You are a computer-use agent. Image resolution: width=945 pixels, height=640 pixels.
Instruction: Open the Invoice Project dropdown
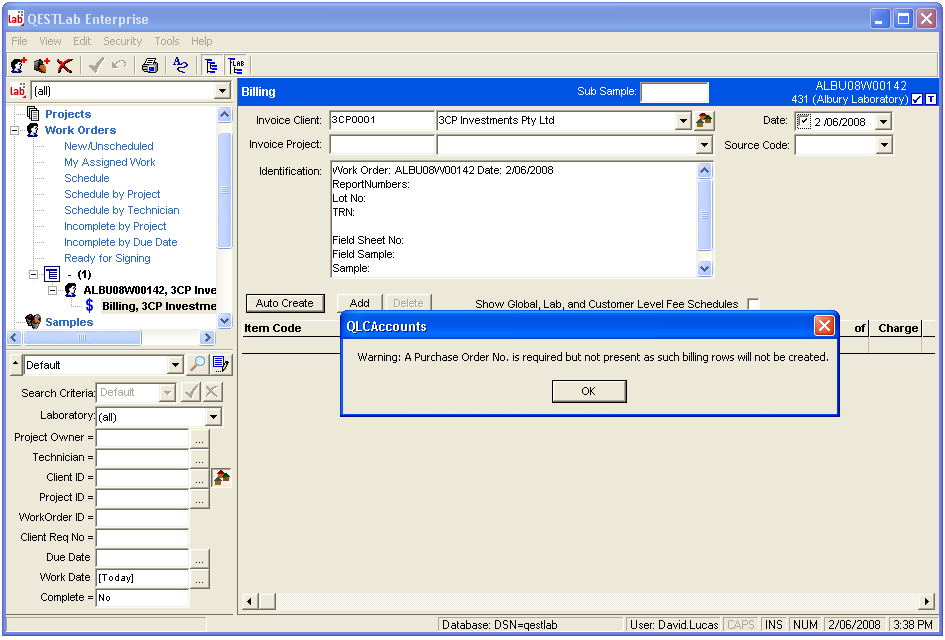tap(704, 146)
